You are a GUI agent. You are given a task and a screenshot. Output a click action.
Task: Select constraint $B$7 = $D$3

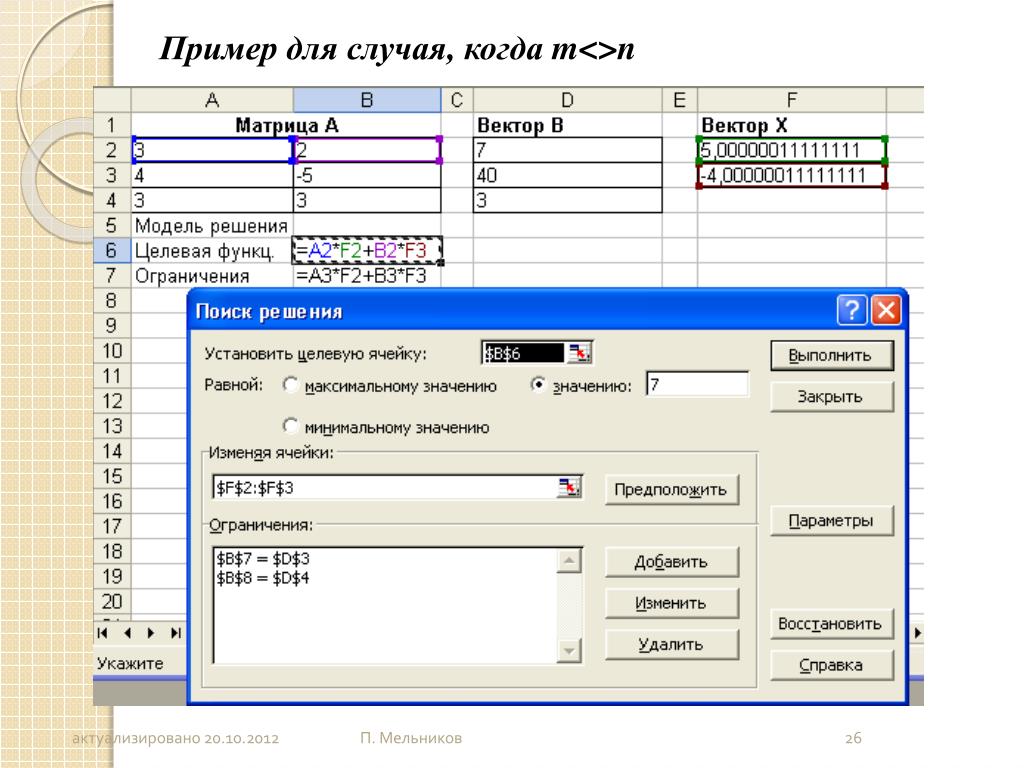point(263,559)
